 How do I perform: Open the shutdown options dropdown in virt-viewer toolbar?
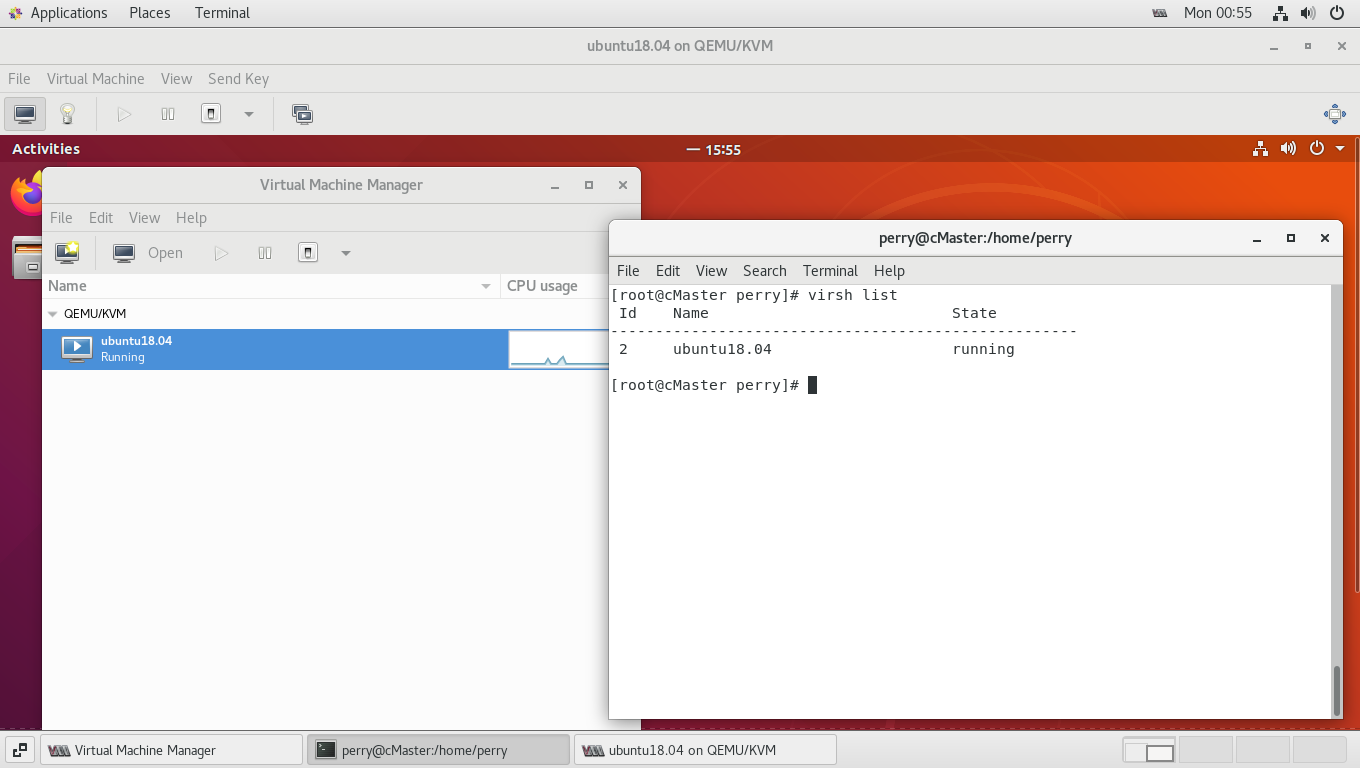[248, 114]
